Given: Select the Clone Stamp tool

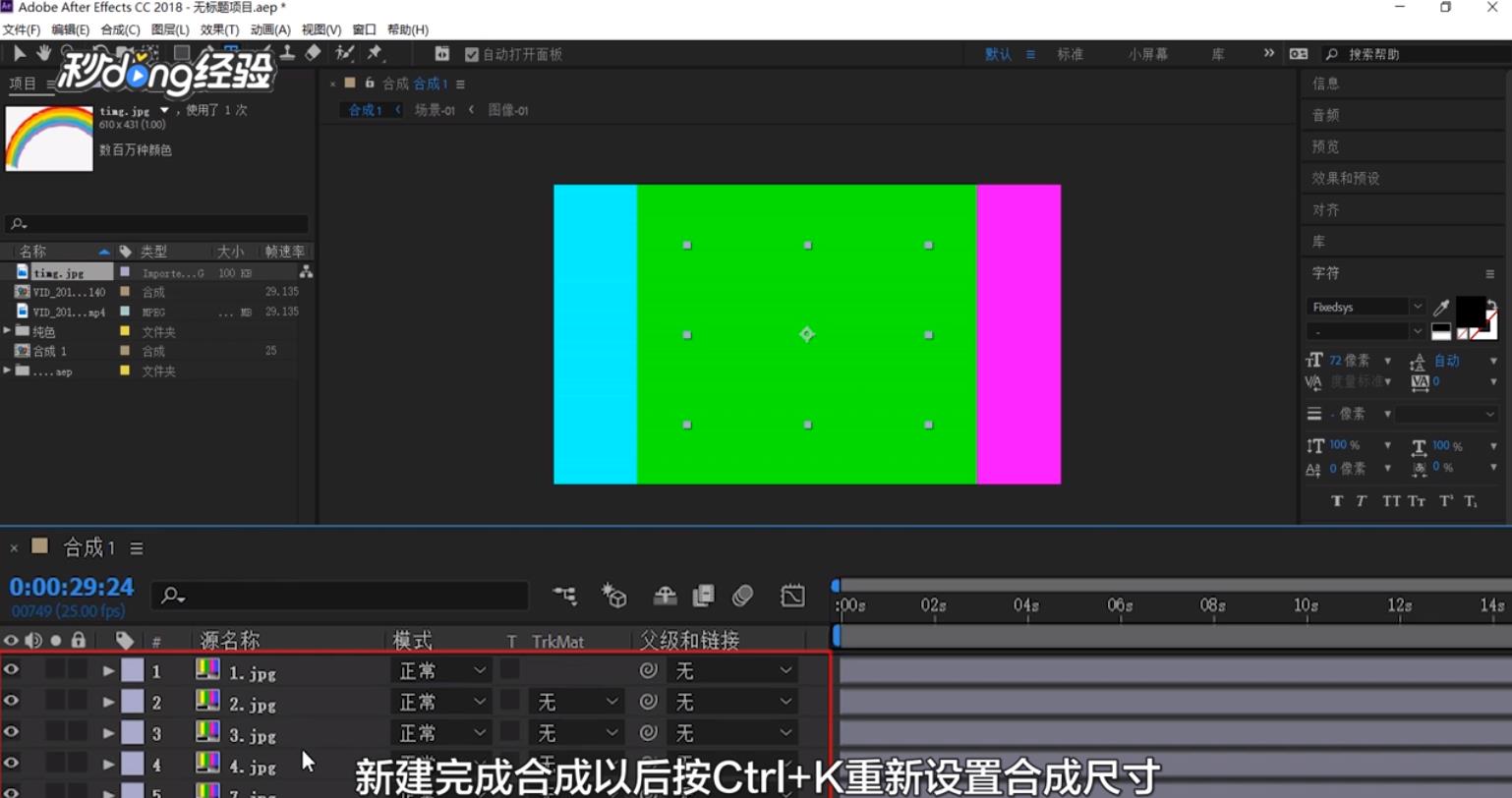Looking at the screenshot, I should tap(287, 54).
